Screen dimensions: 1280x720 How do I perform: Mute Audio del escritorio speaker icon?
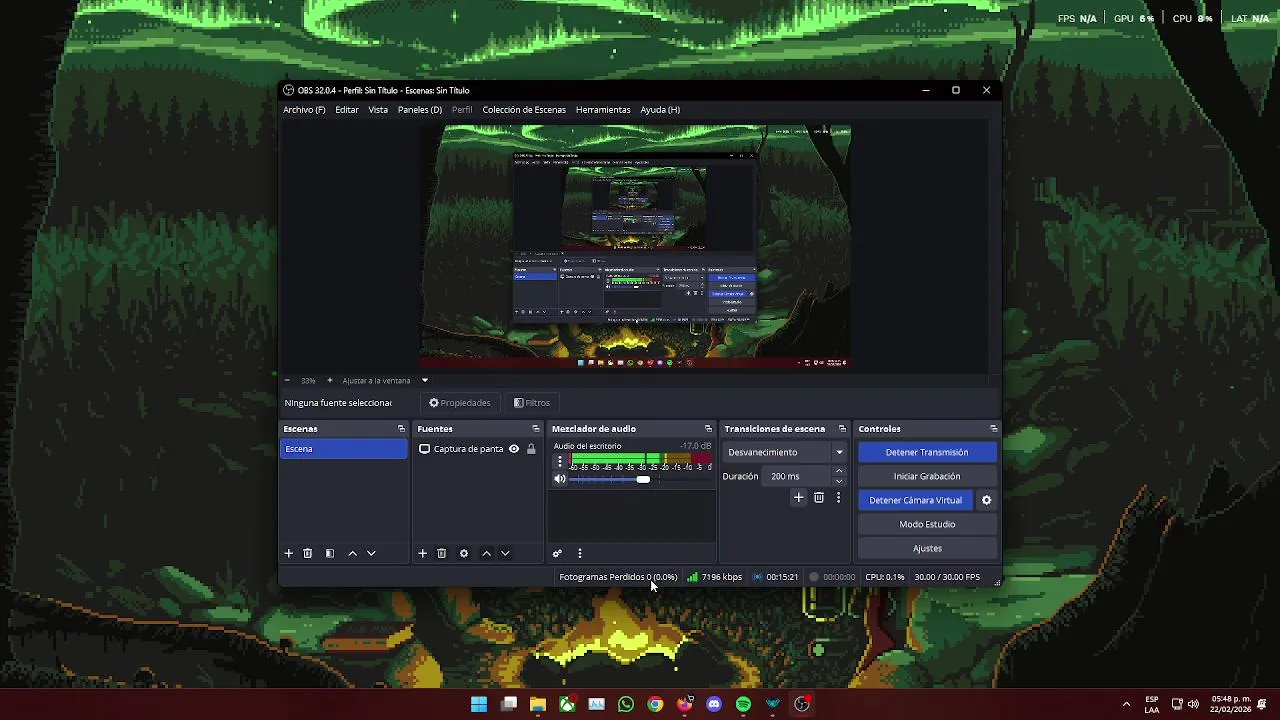pos(560,479)
